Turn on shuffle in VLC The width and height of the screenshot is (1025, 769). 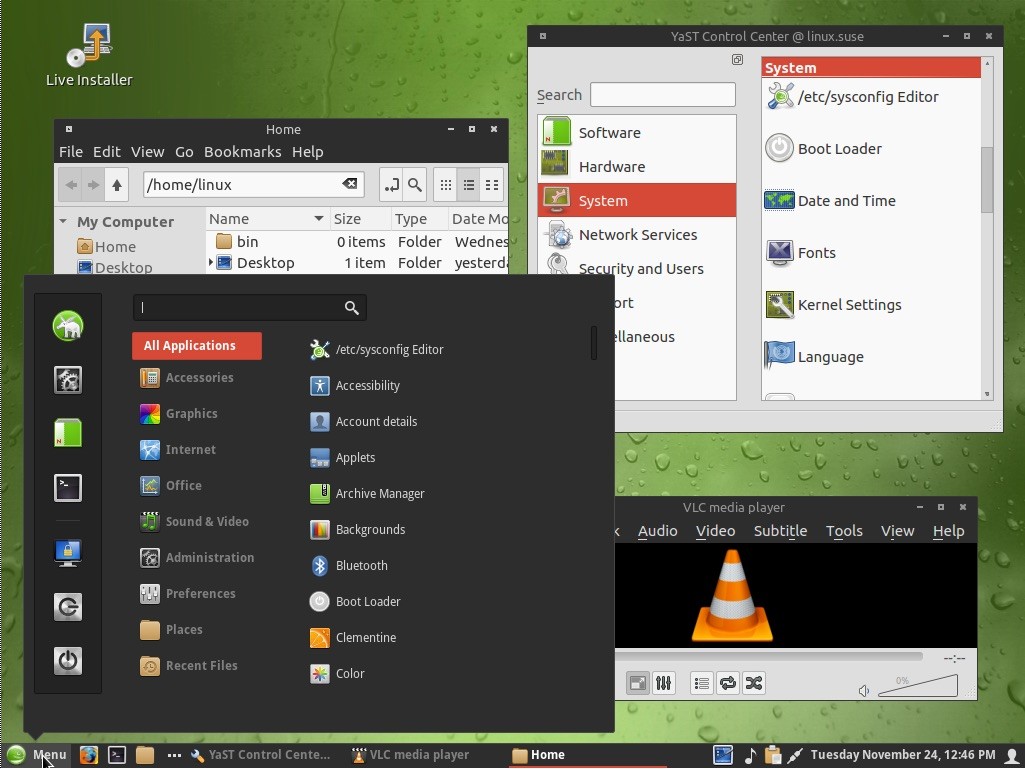[753, 683]
